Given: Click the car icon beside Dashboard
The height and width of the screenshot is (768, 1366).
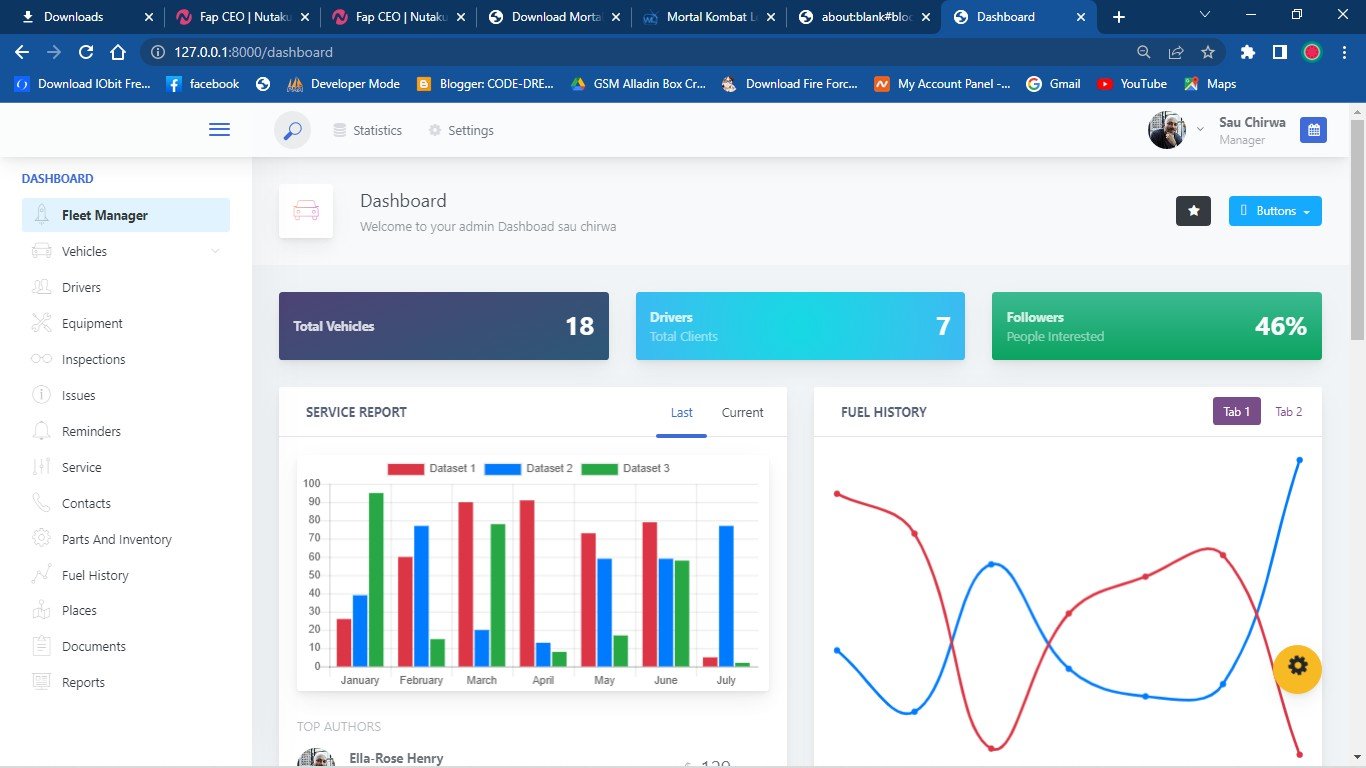Looking at the screenshot, I should (306, 211).
